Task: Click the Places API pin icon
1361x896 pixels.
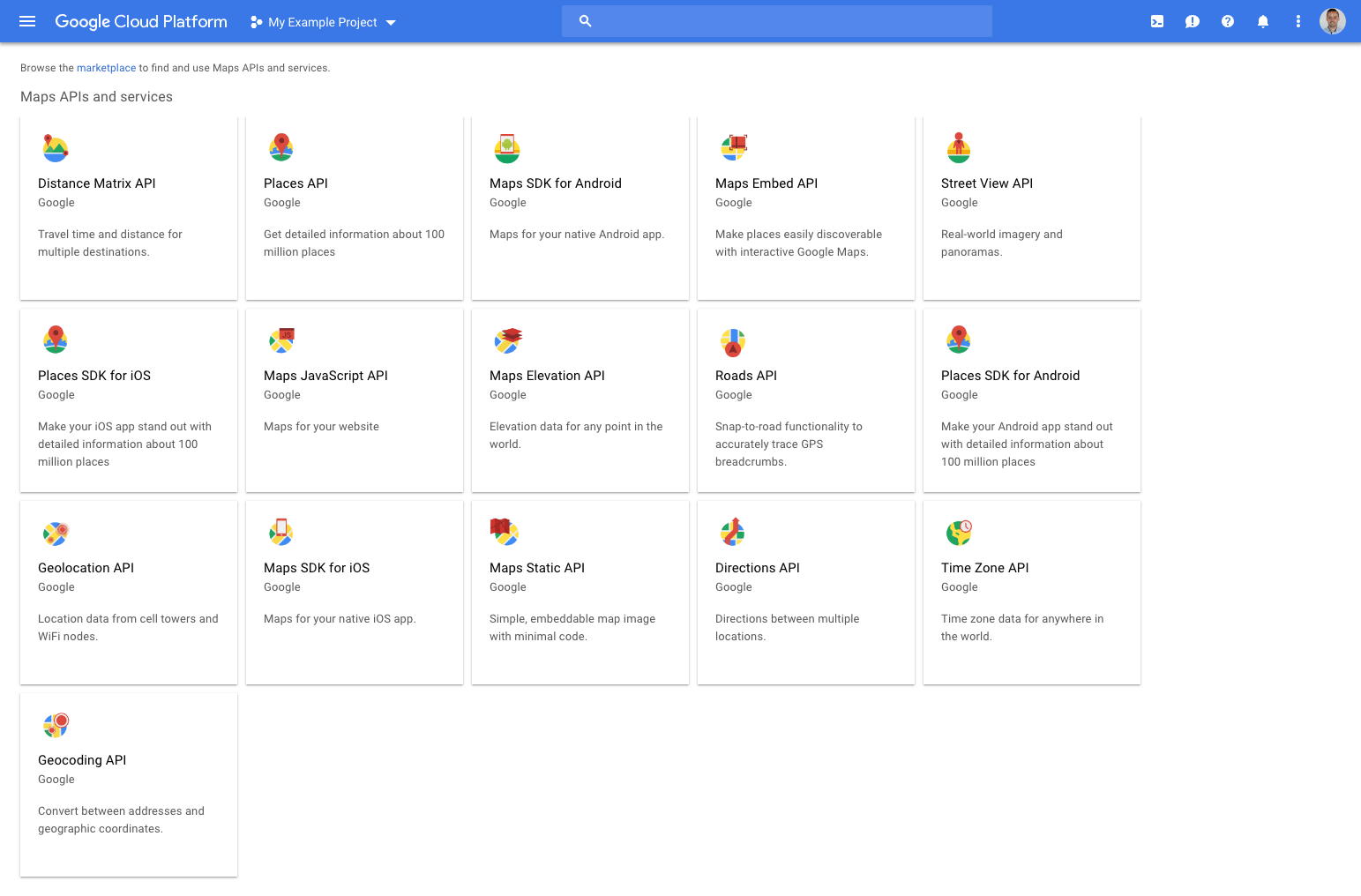Action: (281, 147)
